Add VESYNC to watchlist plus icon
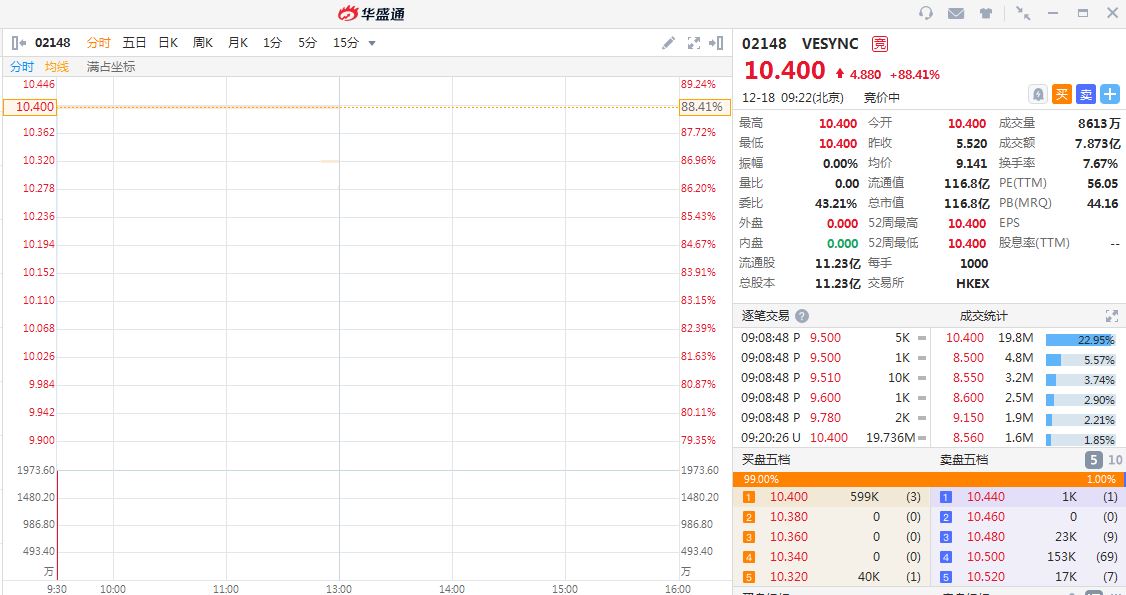 [x=1110, y=94]
